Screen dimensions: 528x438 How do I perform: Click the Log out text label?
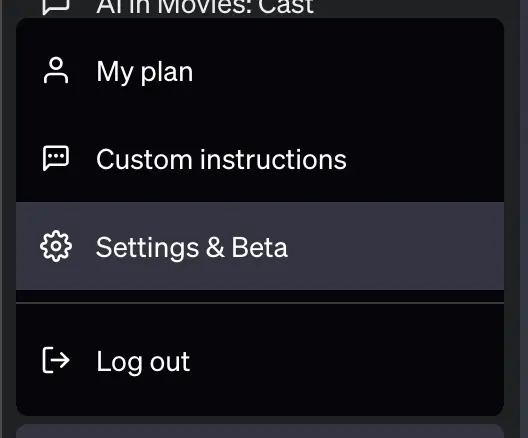143,362
